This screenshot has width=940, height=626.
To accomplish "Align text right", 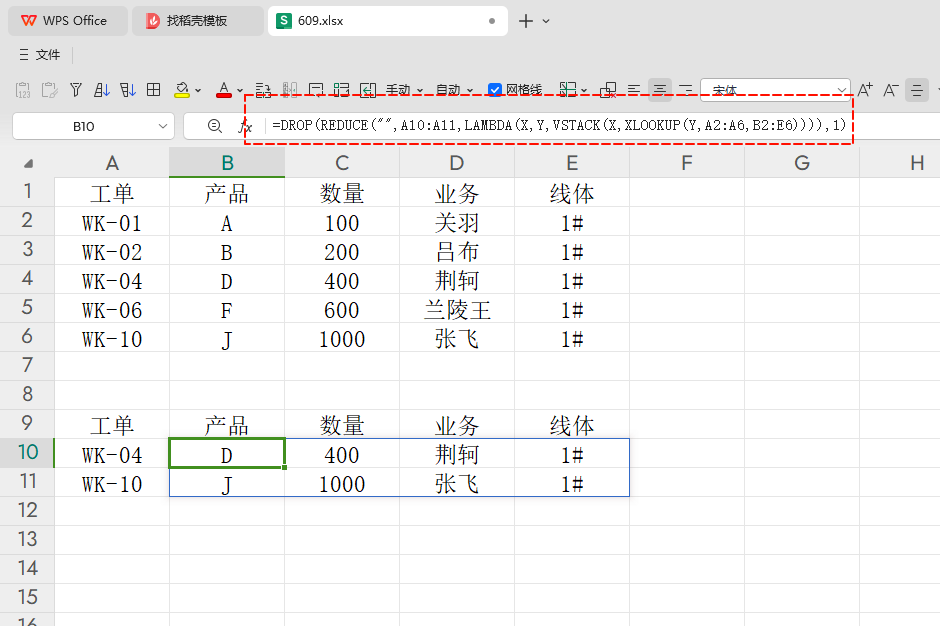I will (x=686, y=90).
